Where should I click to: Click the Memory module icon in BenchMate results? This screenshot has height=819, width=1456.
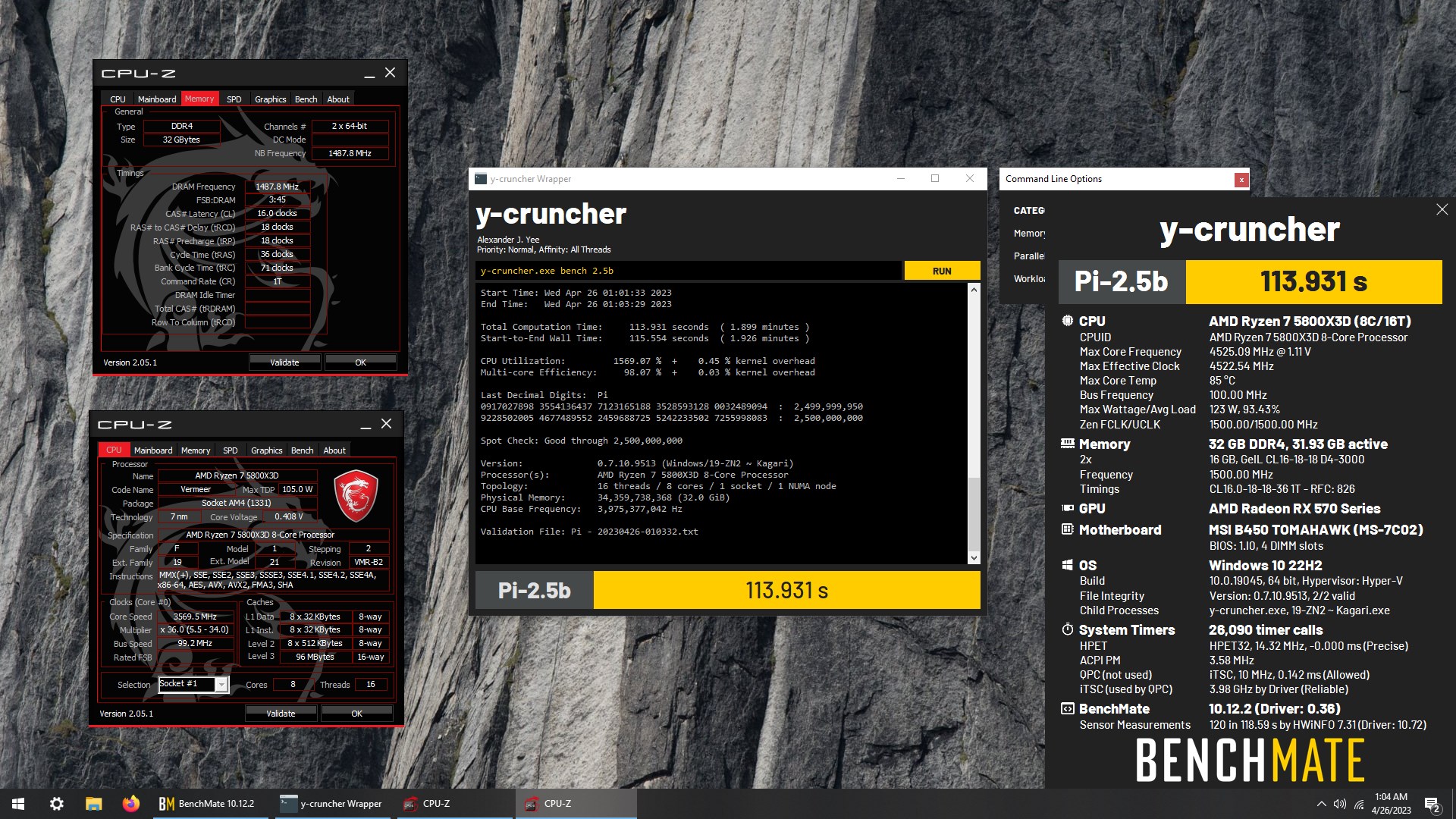pos(1068,444)
